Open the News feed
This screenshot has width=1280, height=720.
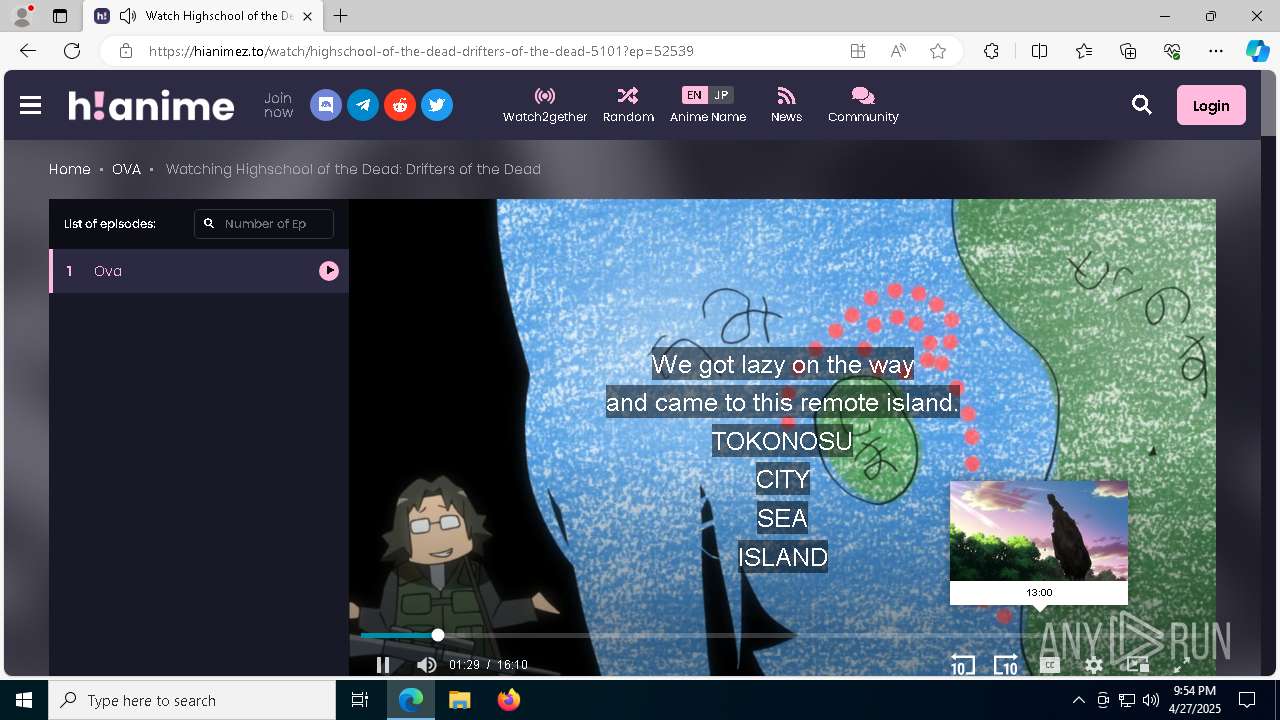786,105
